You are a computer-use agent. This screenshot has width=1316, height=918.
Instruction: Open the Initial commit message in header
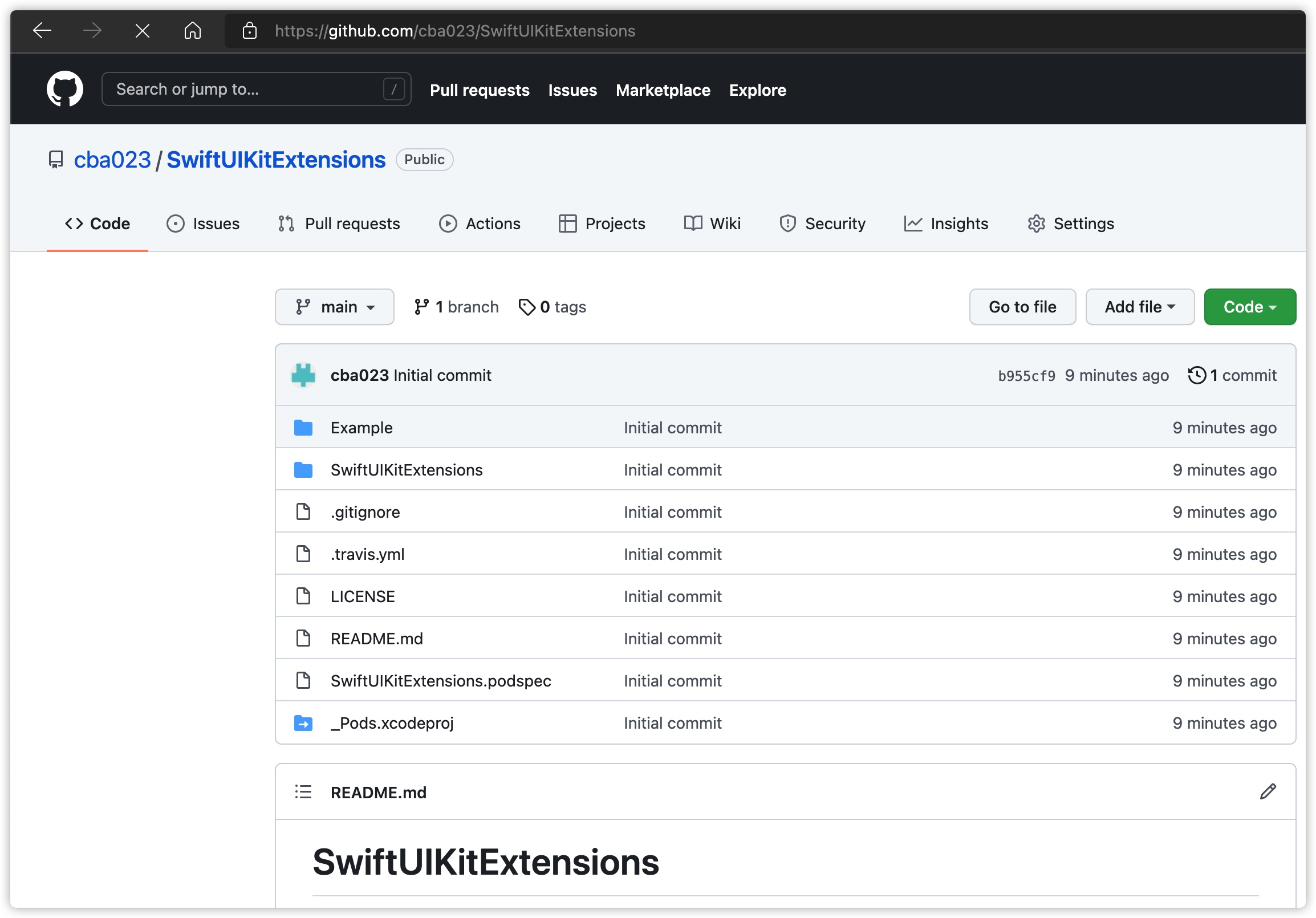[442, 375]
